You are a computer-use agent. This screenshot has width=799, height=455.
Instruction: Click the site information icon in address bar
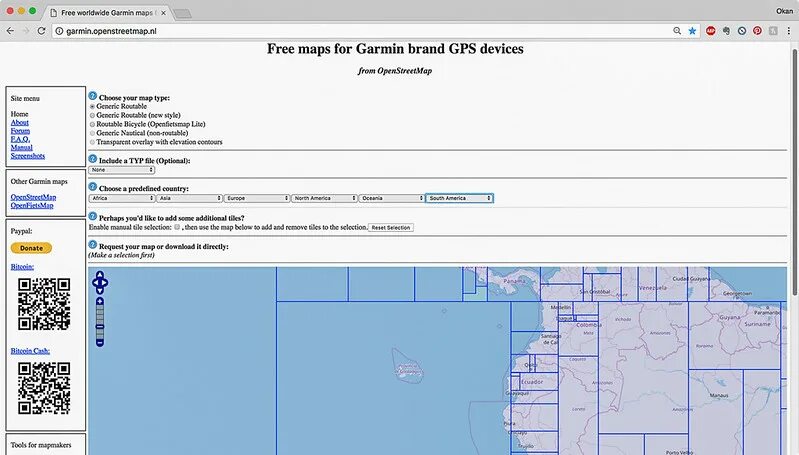59,31
